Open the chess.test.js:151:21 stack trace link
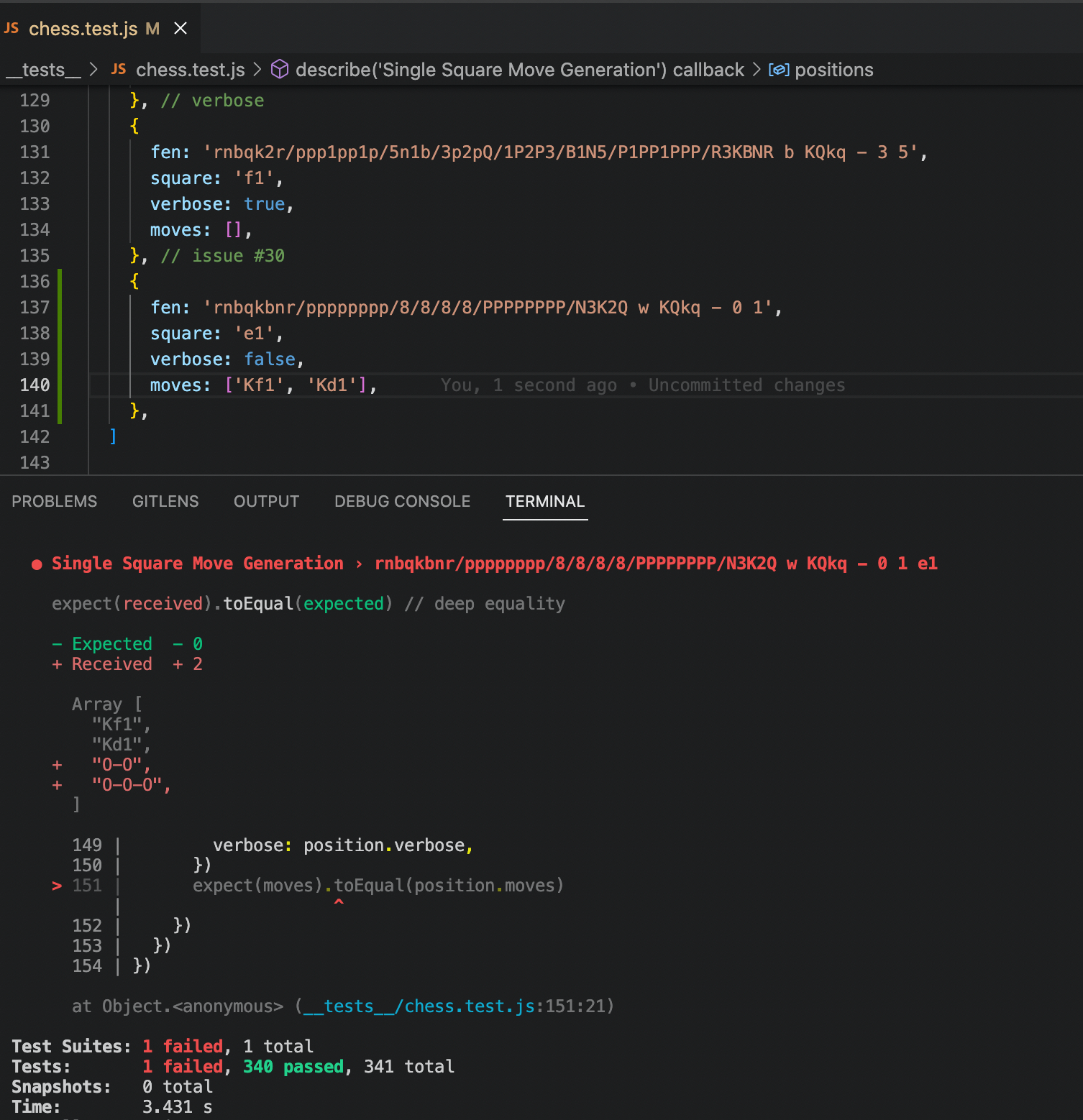 [454, 1006]
